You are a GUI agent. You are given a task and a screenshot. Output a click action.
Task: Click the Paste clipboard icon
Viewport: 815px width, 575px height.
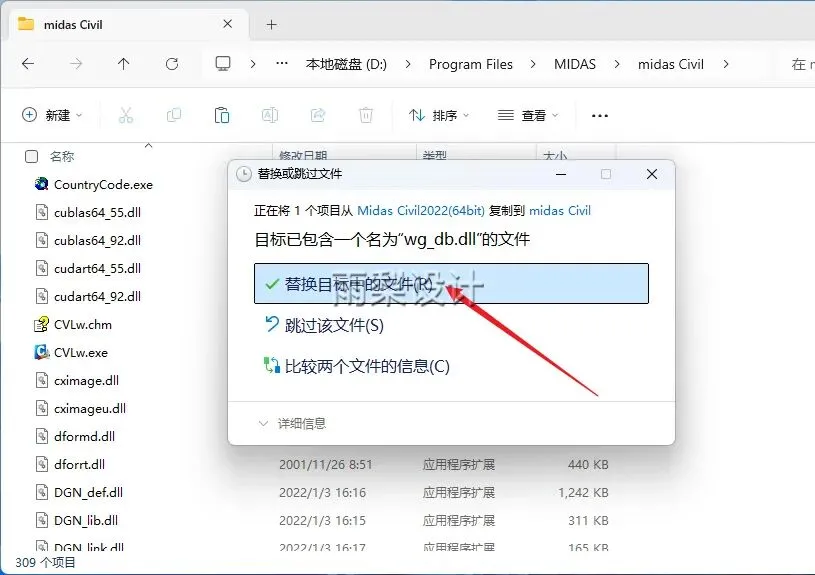222,115
